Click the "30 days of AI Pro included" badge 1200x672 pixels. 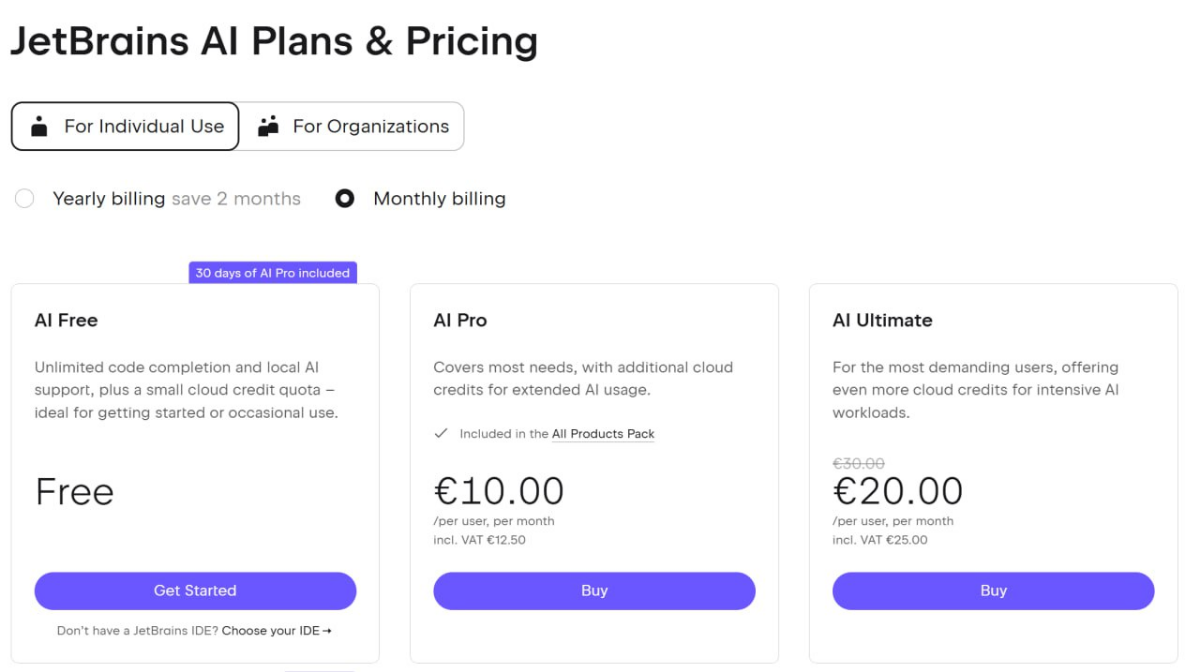pyautogui.click(x=273, y=273)
